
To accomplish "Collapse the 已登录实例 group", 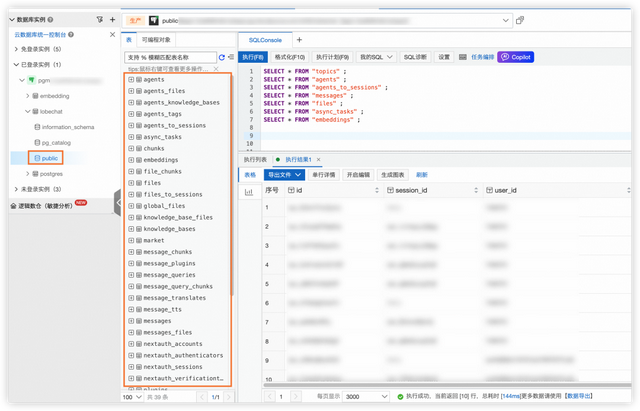I will (x=16, y=64).
